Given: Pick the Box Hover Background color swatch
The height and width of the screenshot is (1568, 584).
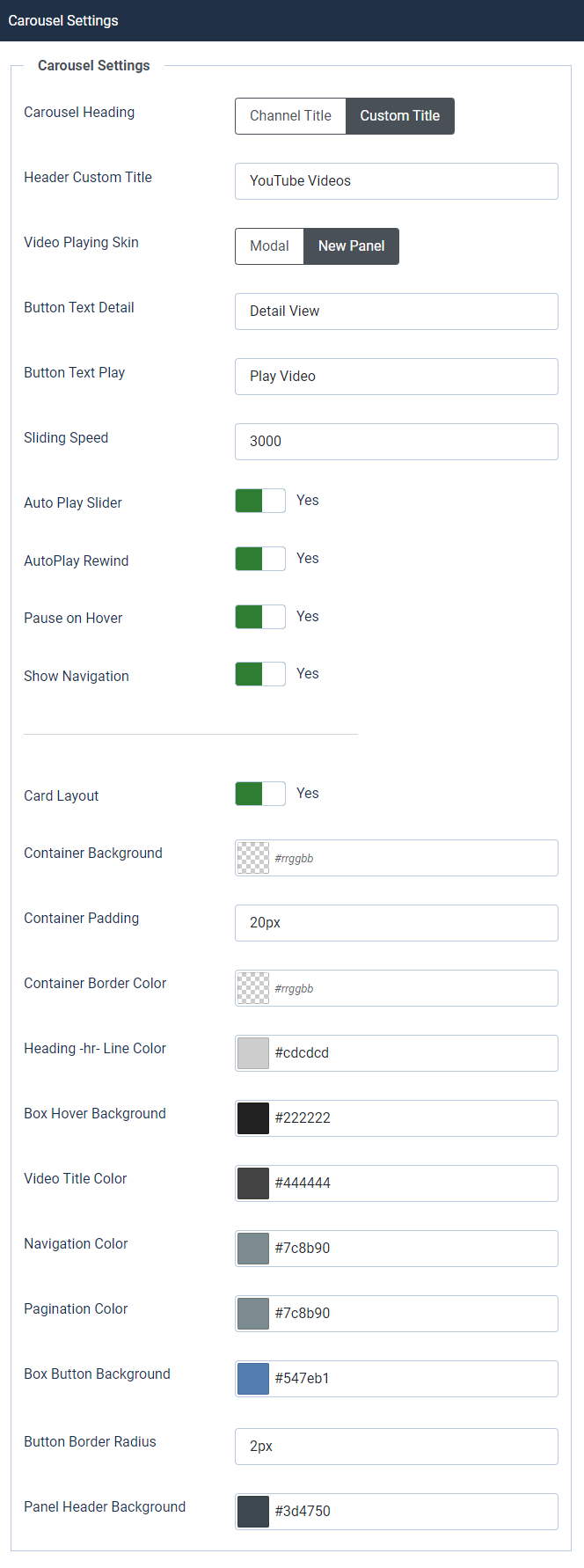Looking at the screenshot, I should tap(253, 1118).
